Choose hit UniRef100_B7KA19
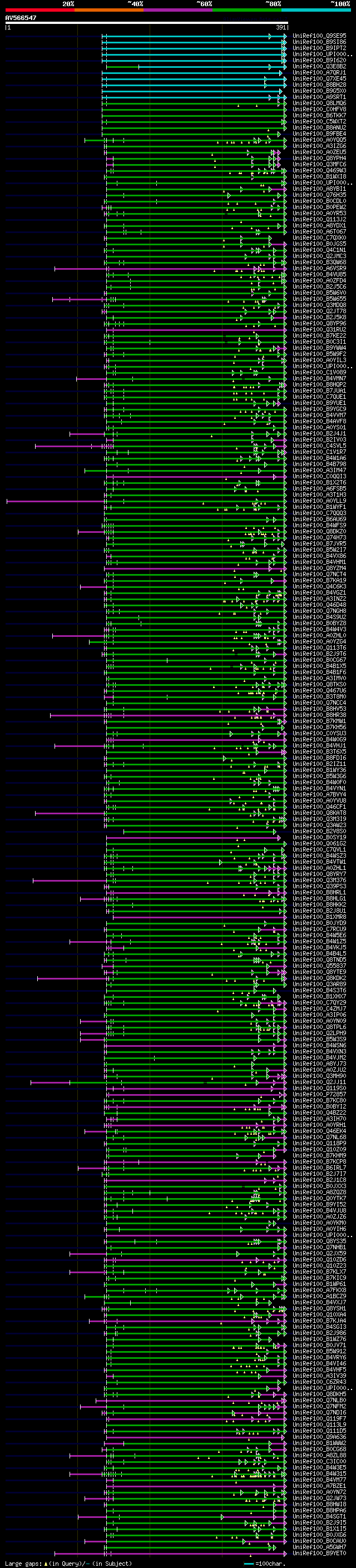 point(319,580)
